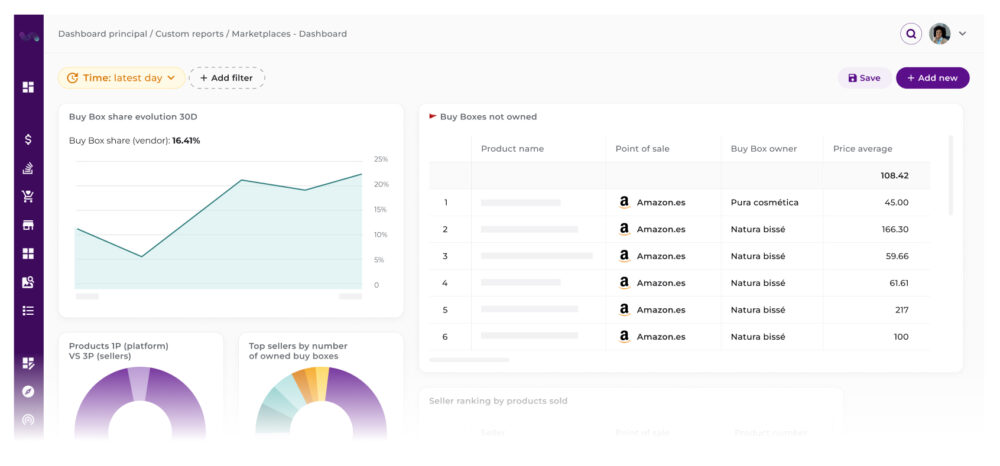The image size is (1000, 466).
Task: Open the four-squares grid sidebar icon
Action: (x=28, y=254)
